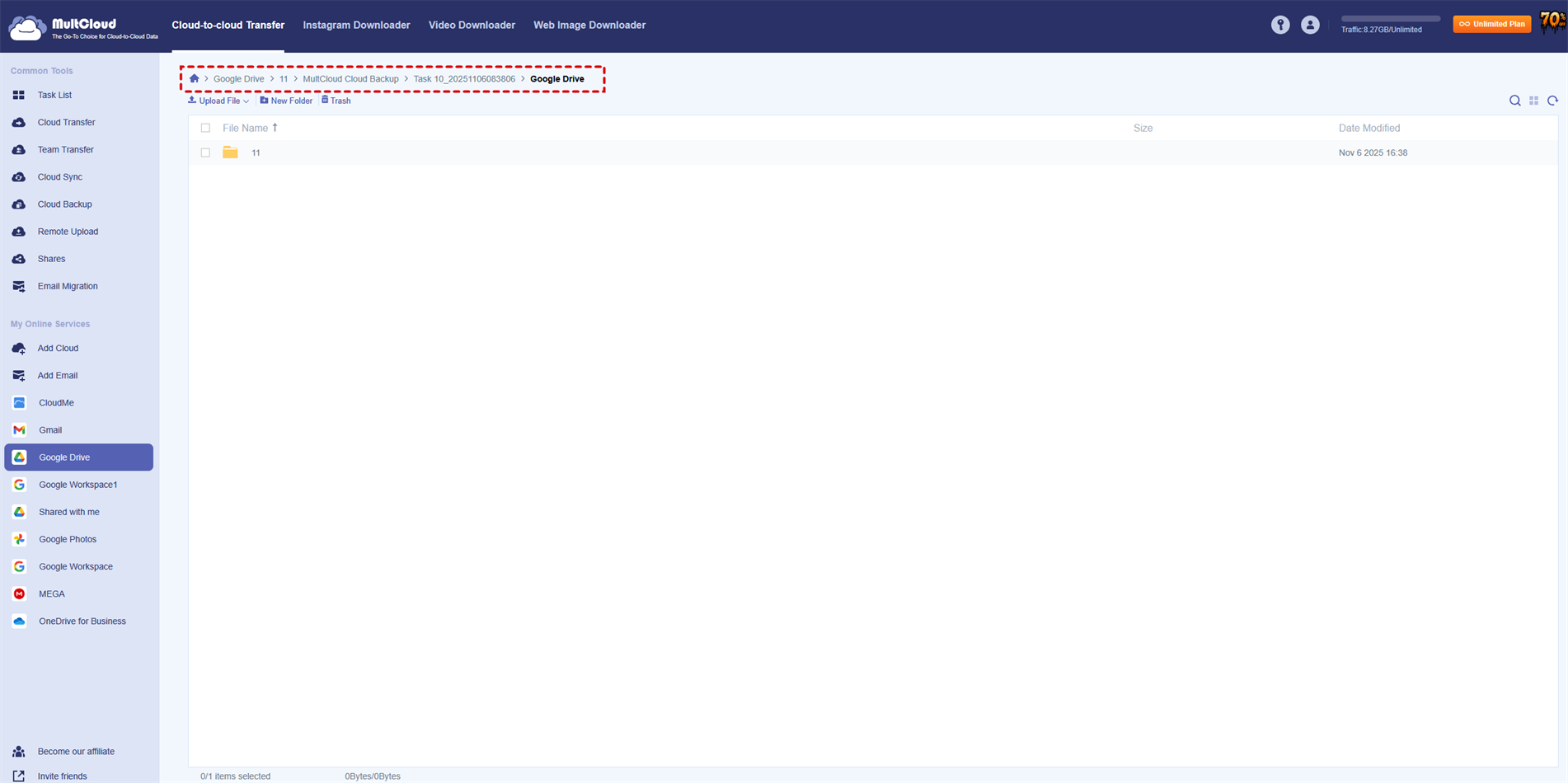This screenshot has width=1568, height=783.
Task: Click the Email Migration sidebar icon
Action: [19, 286]
